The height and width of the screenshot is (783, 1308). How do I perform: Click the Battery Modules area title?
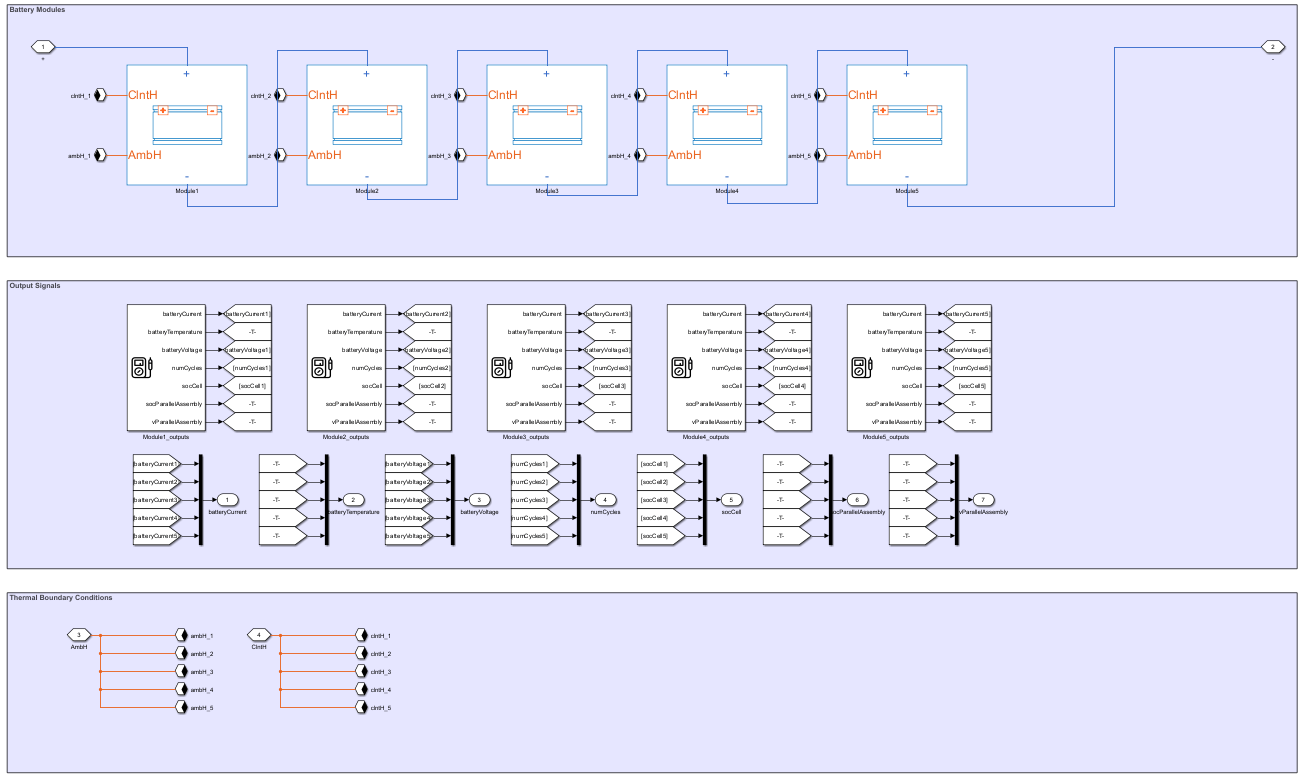(37, 9)
